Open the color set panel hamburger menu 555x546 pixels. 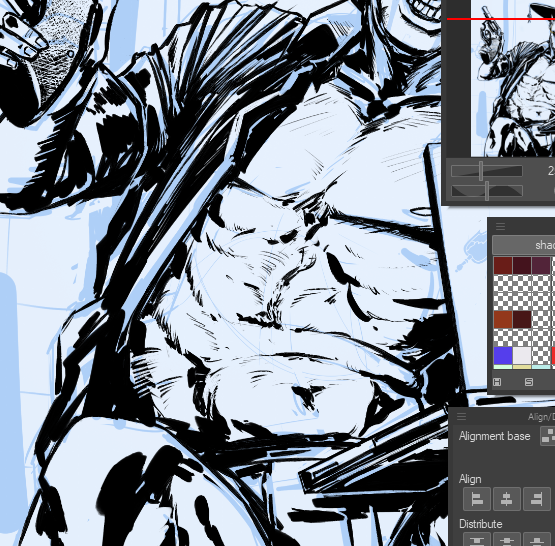[x=500, y=226]
